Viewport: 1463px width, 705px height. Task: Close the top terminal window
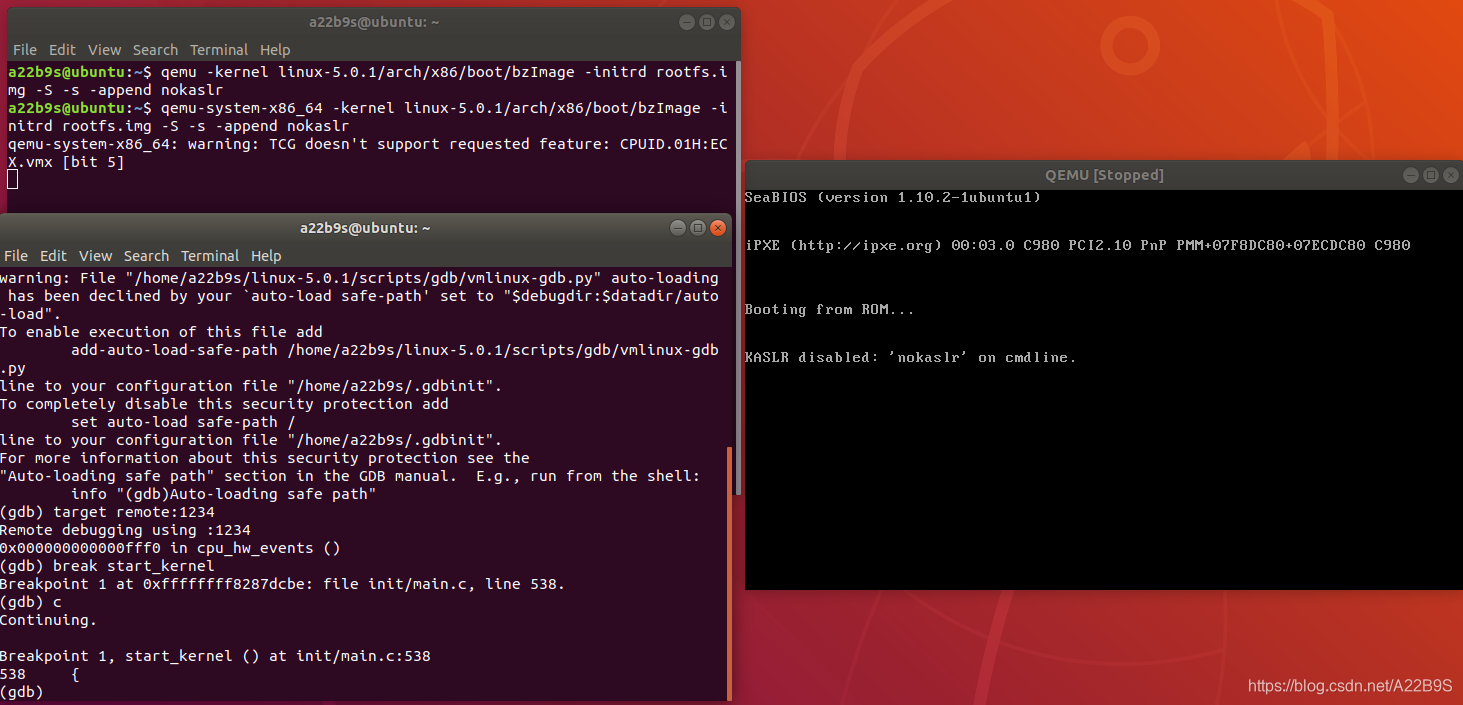pyautogui.click(x=726, y=22)
